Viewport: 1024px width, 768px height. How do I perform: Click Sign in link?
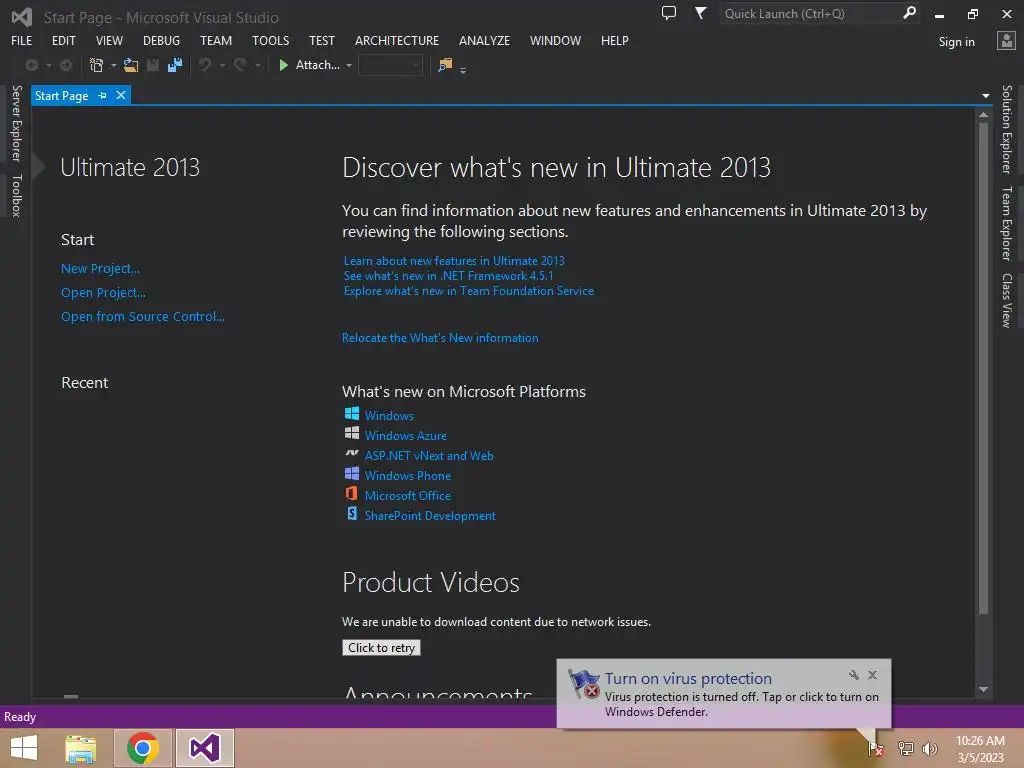(x=956, y=42)
